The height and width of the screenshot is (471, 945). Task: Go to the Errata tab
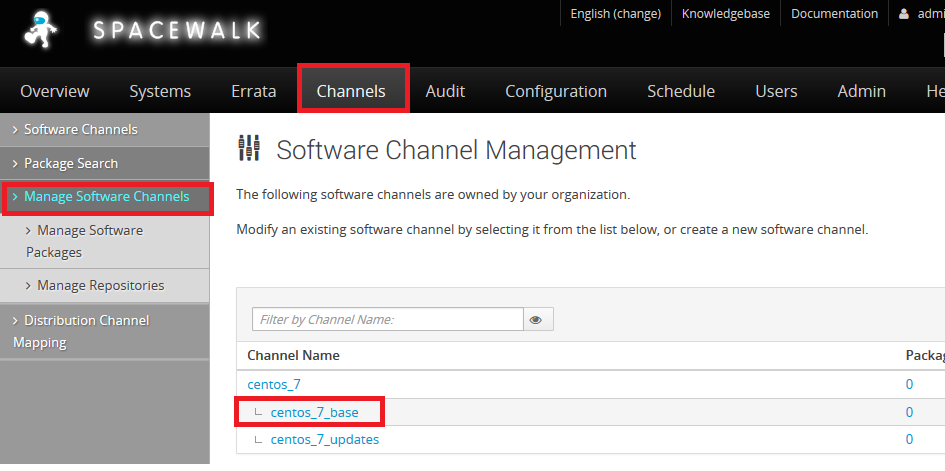(254, 91)
